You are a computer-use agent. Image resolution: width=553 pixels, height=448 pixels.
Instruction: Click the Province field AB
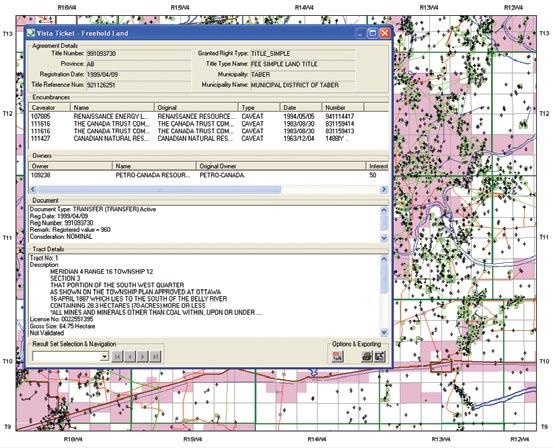pyautogui.click(x=139, y=64)
